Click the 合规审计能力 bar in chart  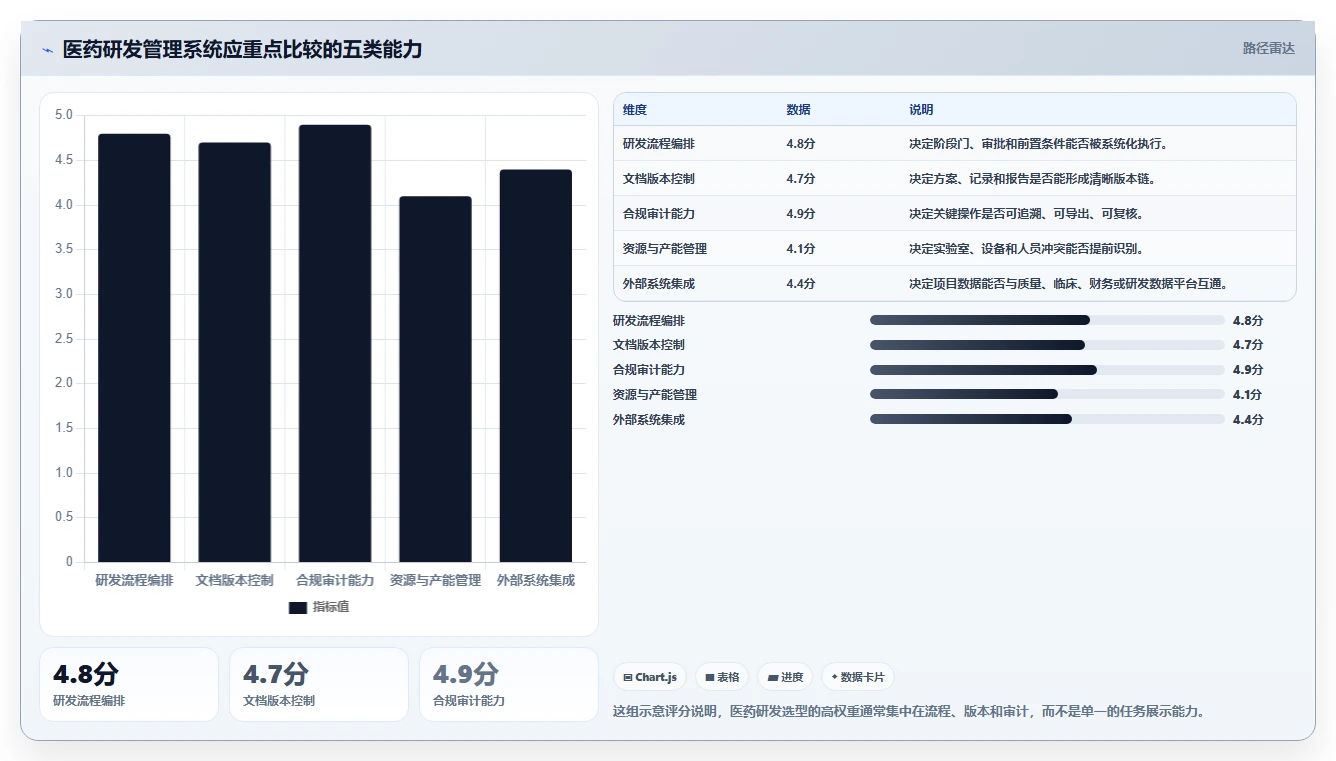[335, 343]
